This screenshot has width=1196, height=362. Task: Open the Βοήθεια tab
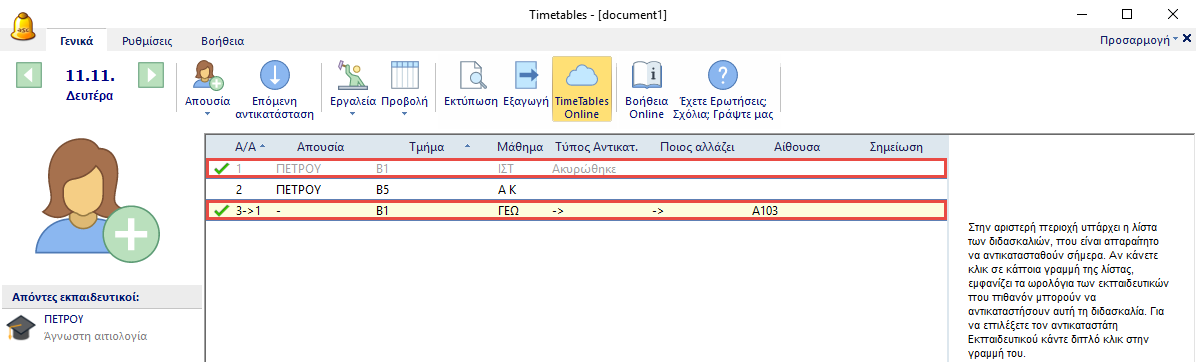pyautogui.click(x=222, y=40)
